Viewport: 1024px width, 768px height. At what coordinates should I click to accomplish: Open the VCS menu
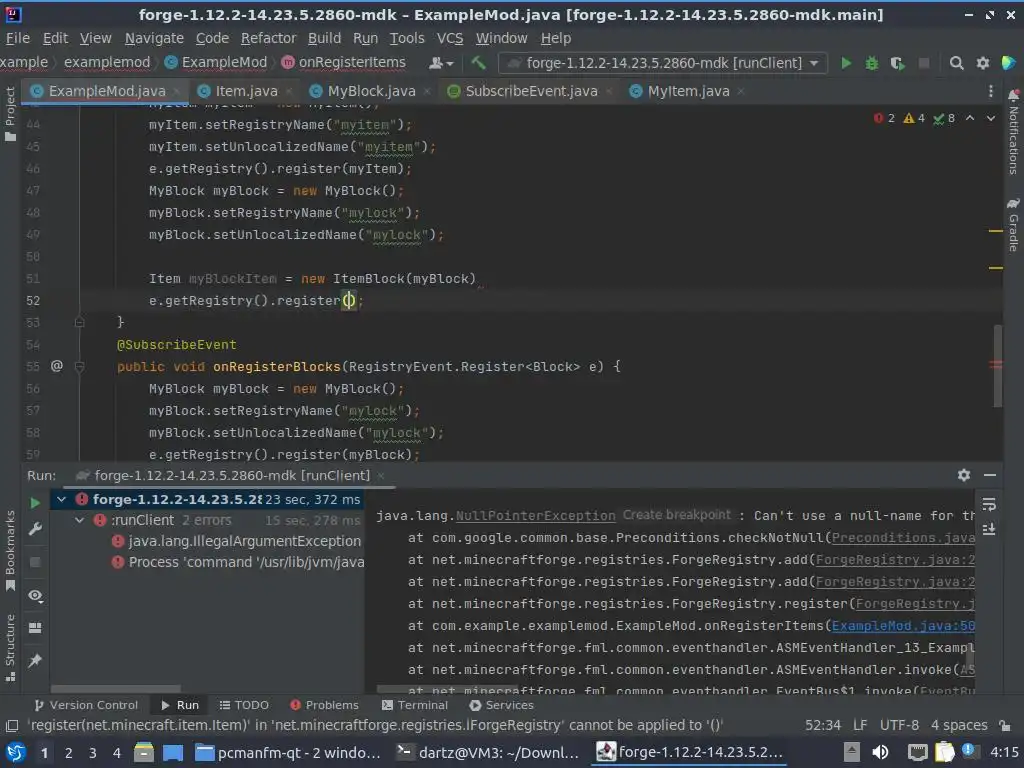pos(450,38)
